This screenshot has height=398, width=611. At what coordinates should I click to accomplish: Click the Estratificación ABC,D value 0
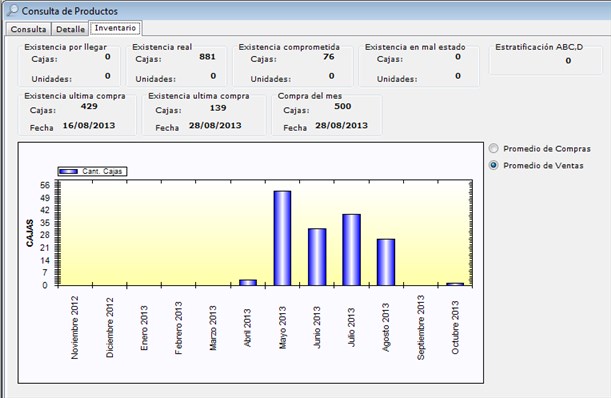(568, 61)
